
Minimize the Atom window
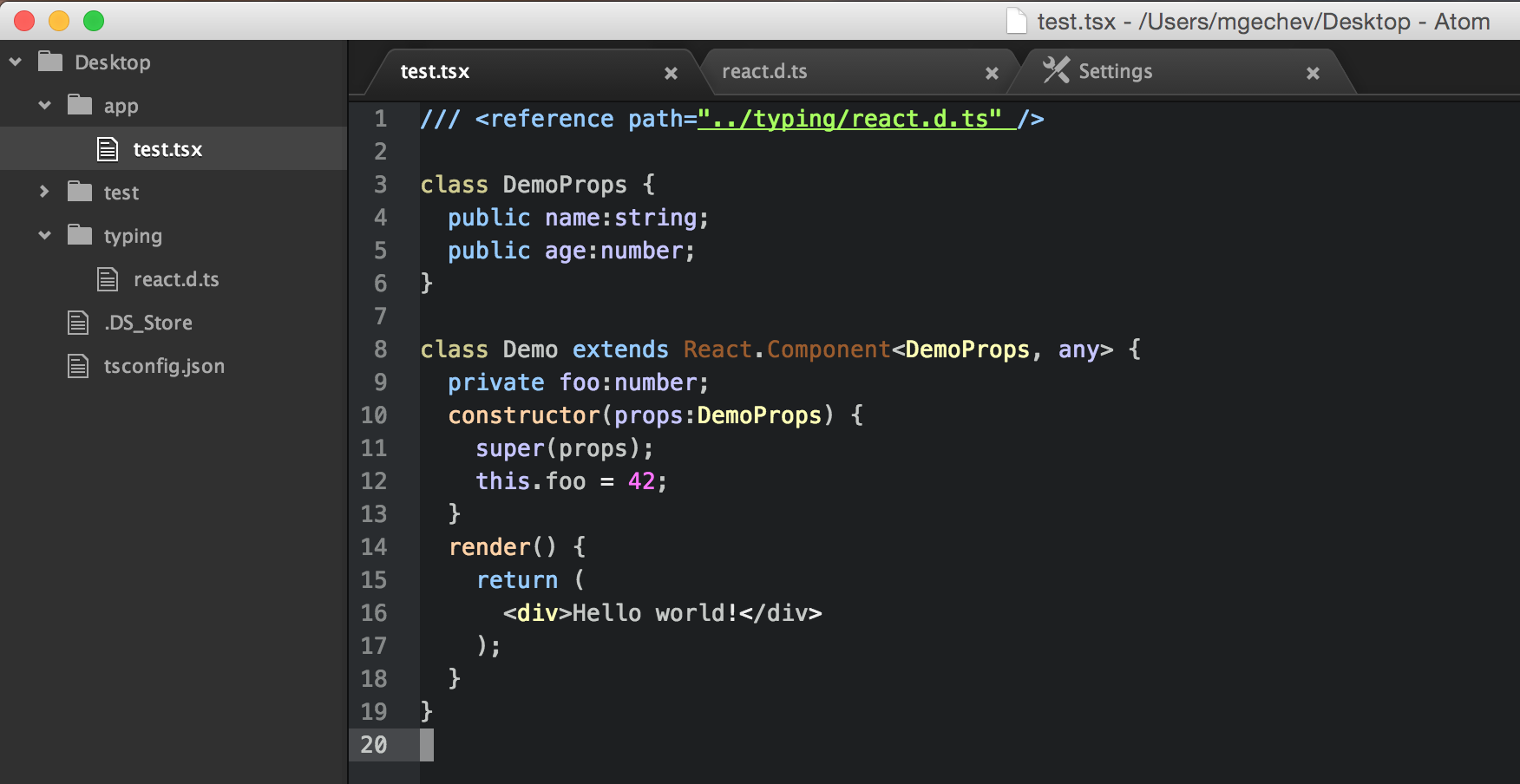click(59, 20)
